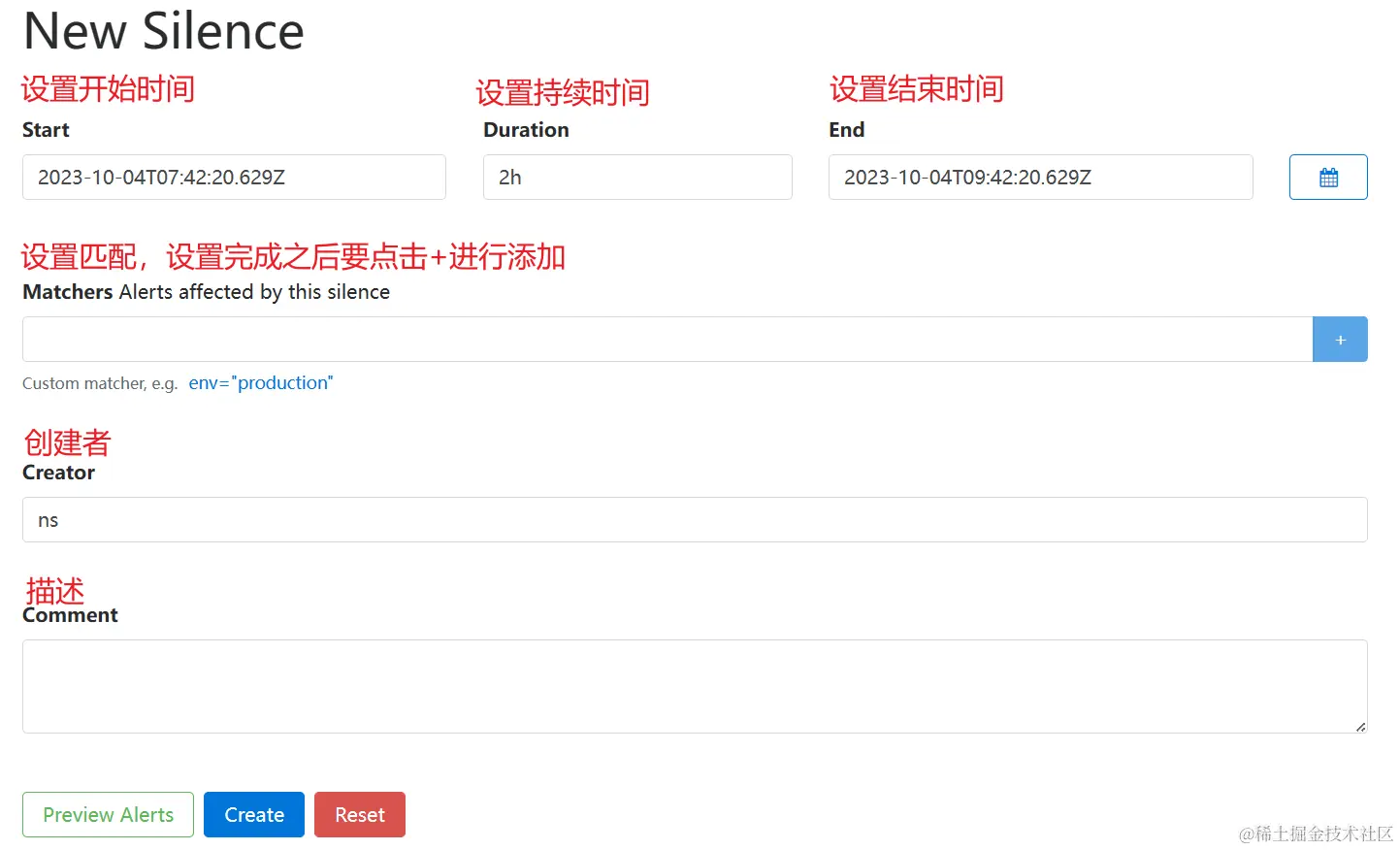Edit the Duration field showing 2h
1400x850 pixels.
[x=637, y=178]
